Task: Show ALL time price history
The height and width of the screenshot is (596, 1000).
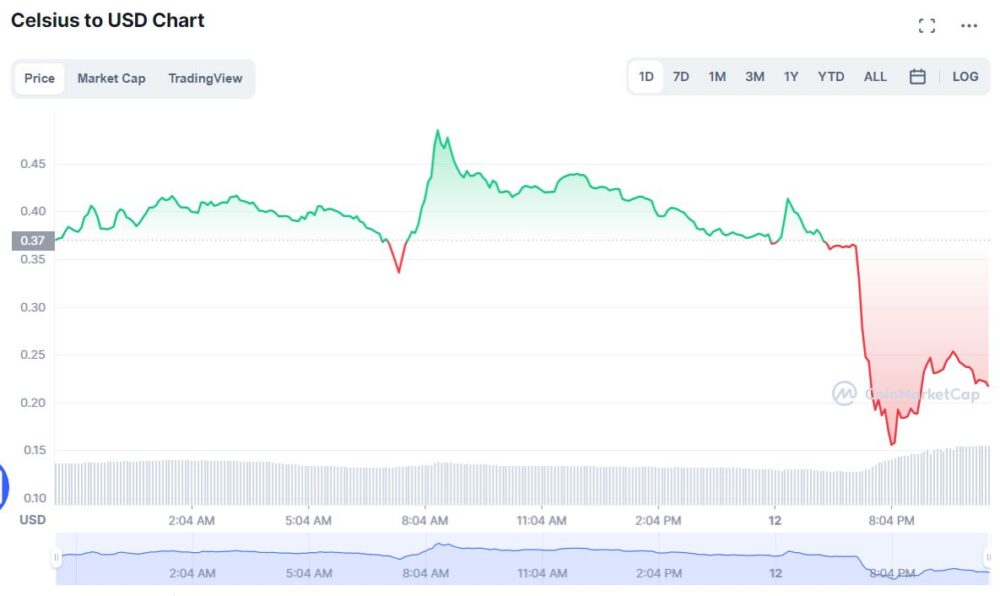Action: coord(875,77)
